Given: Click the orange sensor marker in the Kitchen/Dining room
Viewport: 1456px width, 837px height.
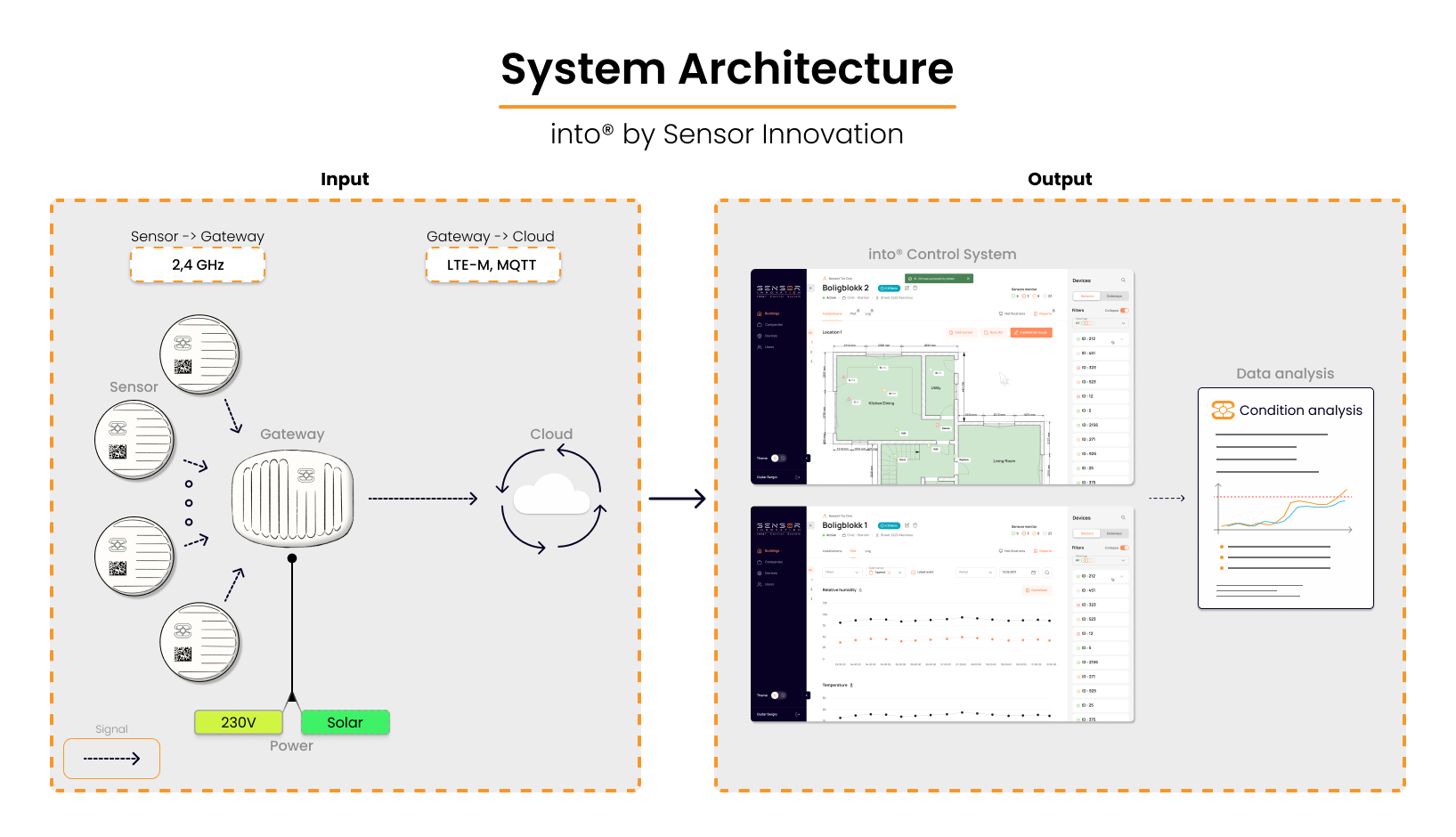Looking at the screenshot, I should (884, 390).
